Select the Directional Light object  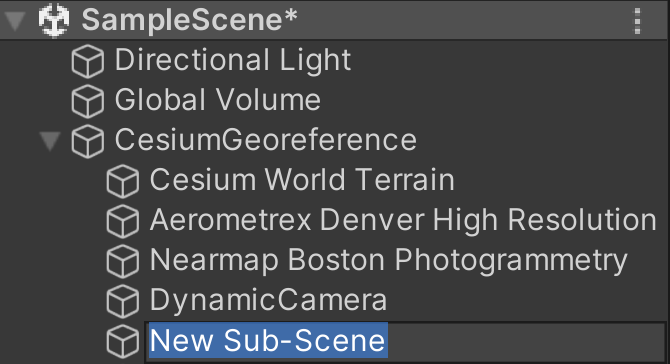point(233,60)
